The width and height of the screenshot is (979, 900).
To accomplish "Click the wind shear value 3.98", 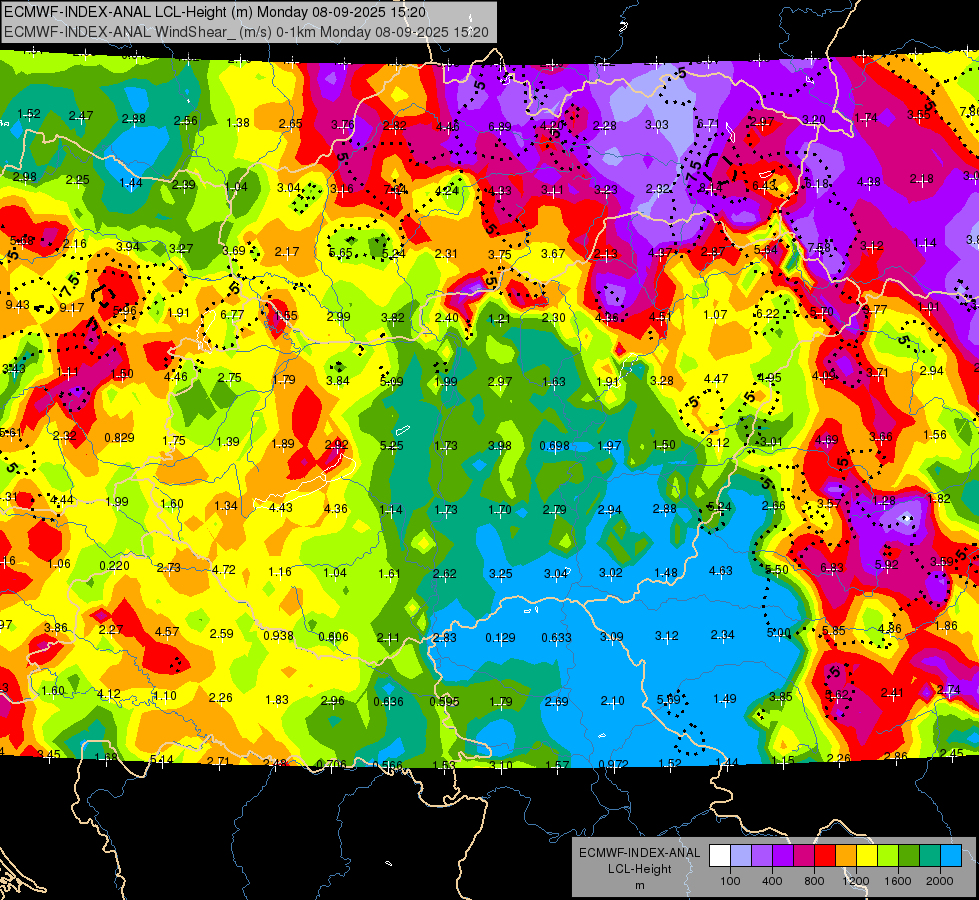I will pyautogui.click(x=499, y=446).
